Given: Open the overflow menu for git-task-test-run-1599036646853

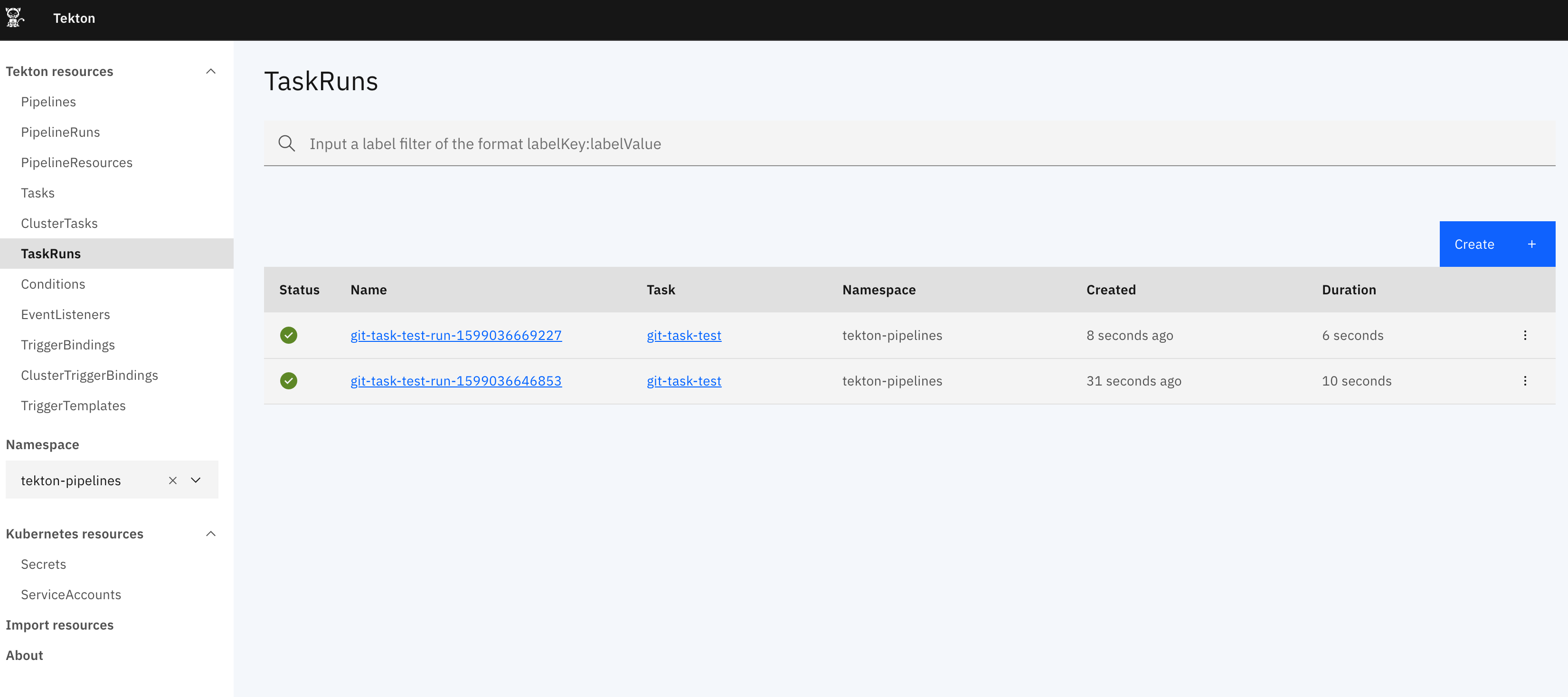Looking at the screenshot, I should tap(1525, 380).
